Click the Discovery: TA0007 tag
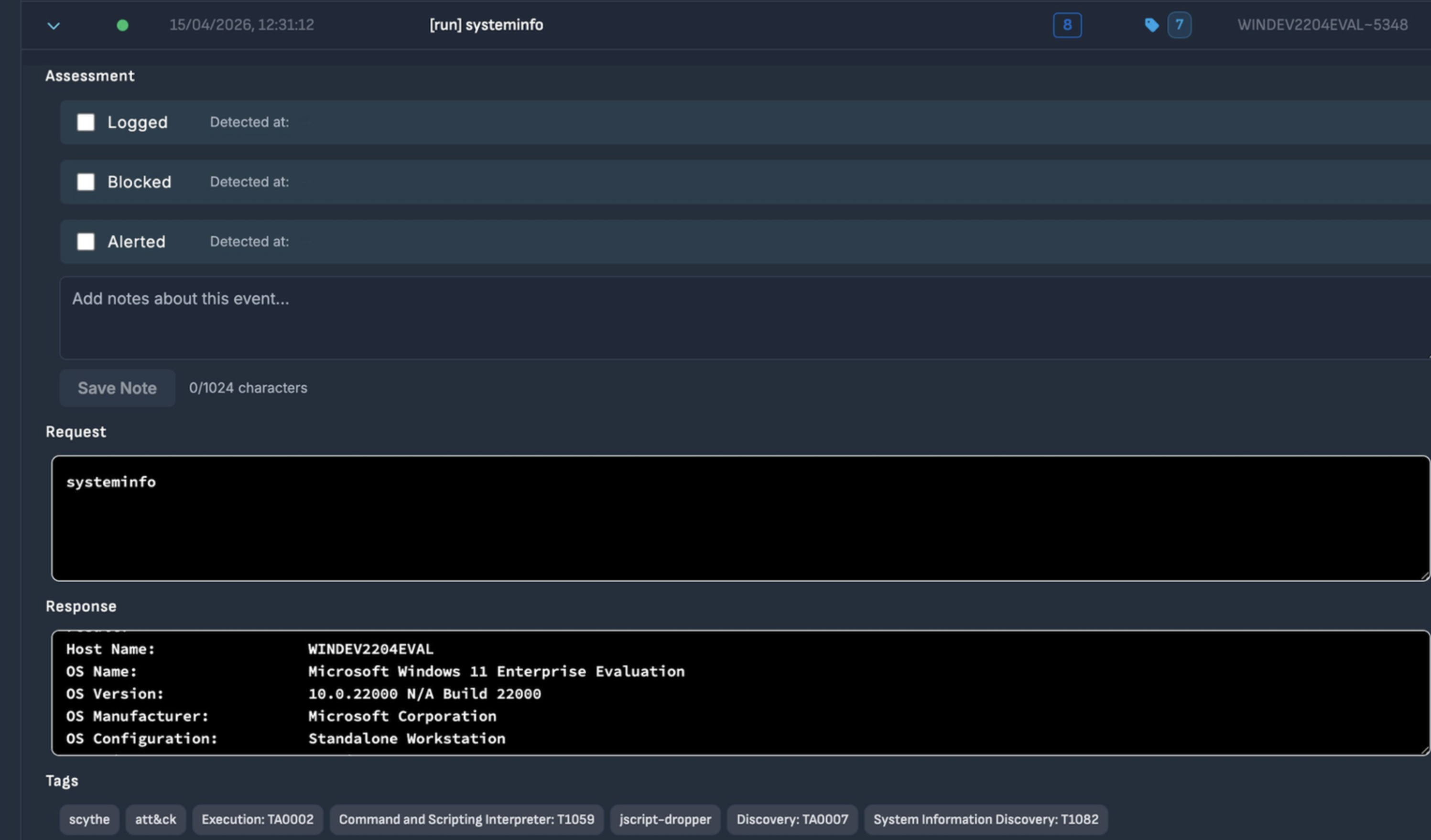The height and width of the screenshot is (840, 1431). click(x=791, y=819)
